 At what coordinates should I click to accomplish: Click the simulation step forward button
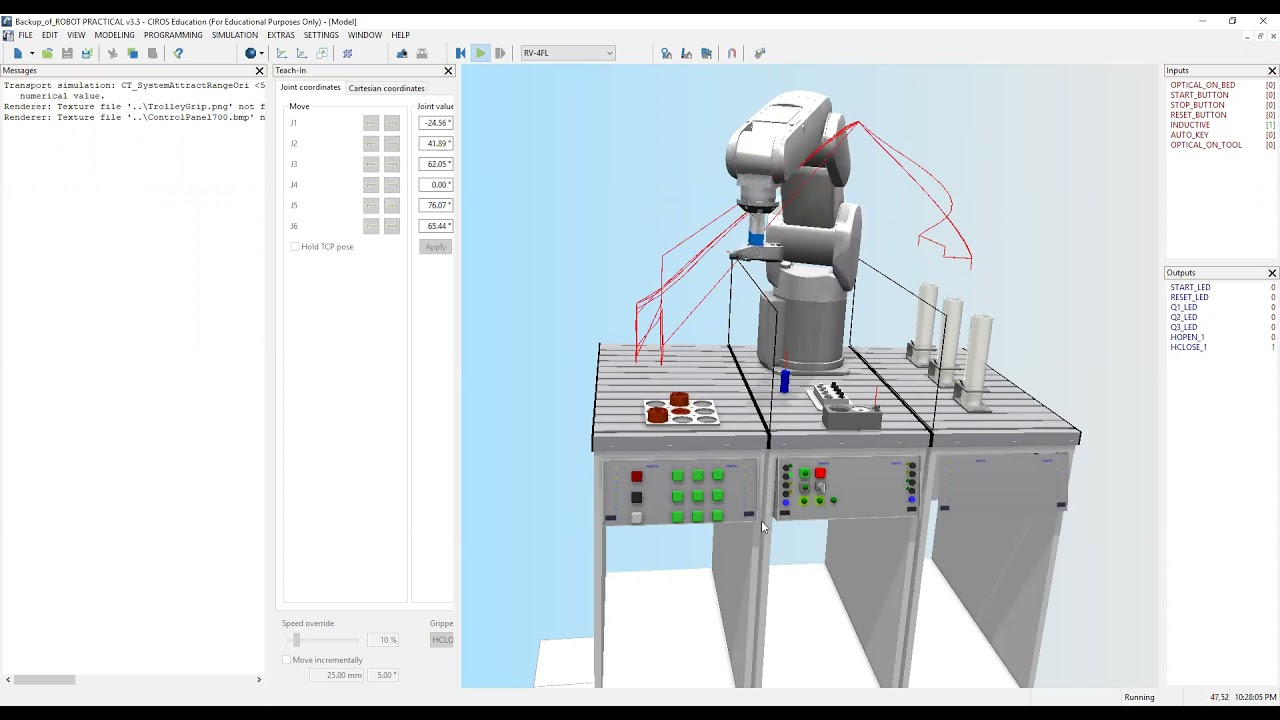pos(500,53)
